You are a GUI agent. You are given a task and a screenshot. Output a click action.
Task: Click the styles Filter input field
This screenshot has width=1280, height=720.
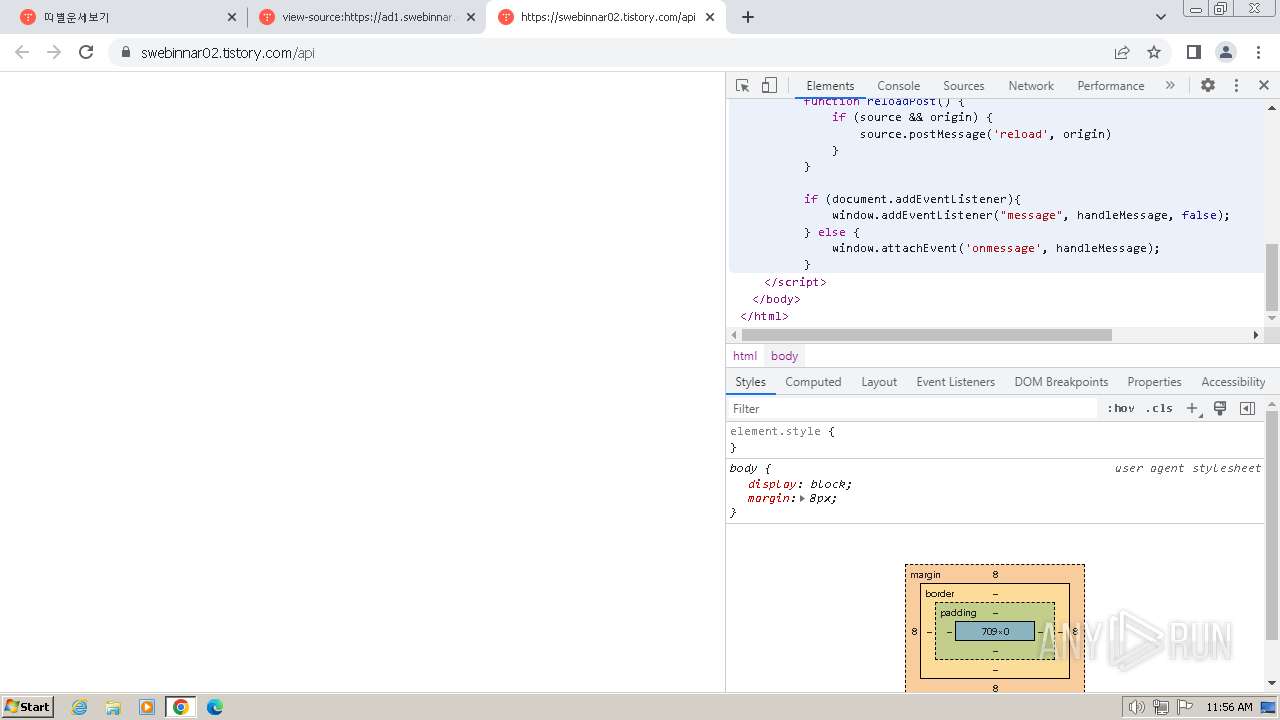click(x=910, y=408)
